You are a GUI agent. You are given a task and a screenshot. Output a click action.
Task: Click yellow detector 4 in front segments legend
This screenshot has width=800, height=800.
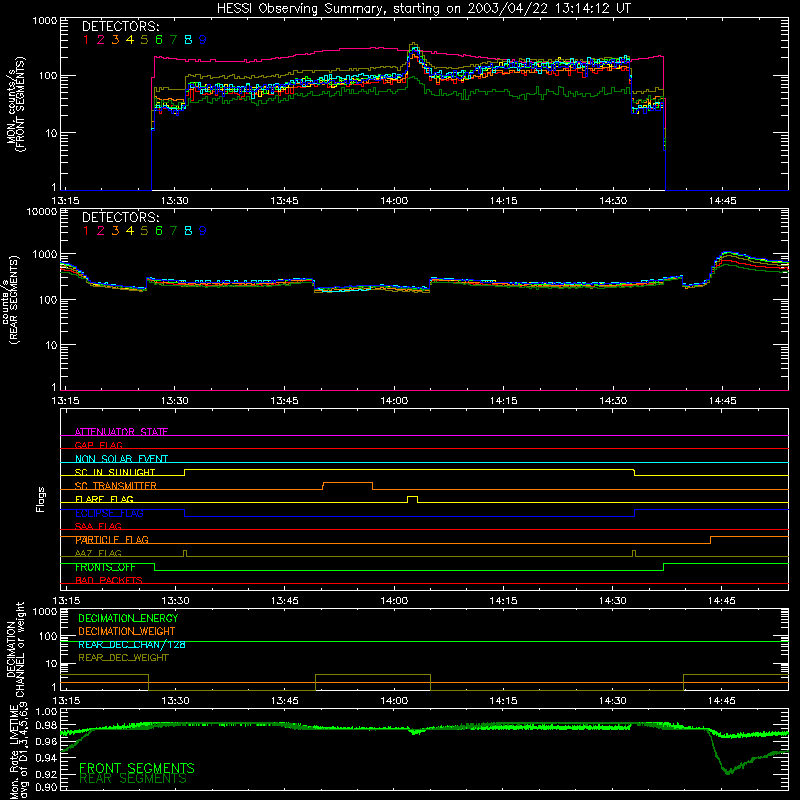pos(130,40)
